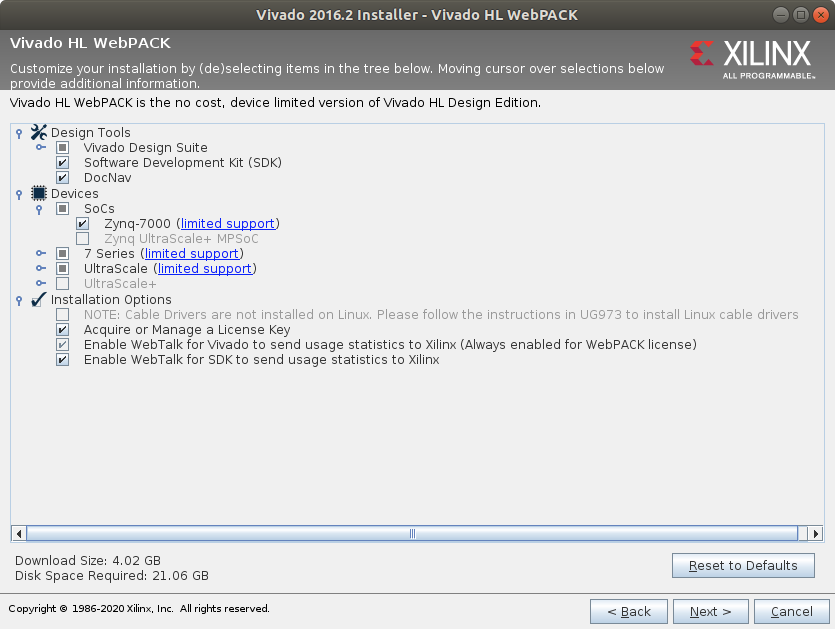Expand the UltraScale+ node
The height and width of the screenshot is (629, 835).
click(40, 283)
